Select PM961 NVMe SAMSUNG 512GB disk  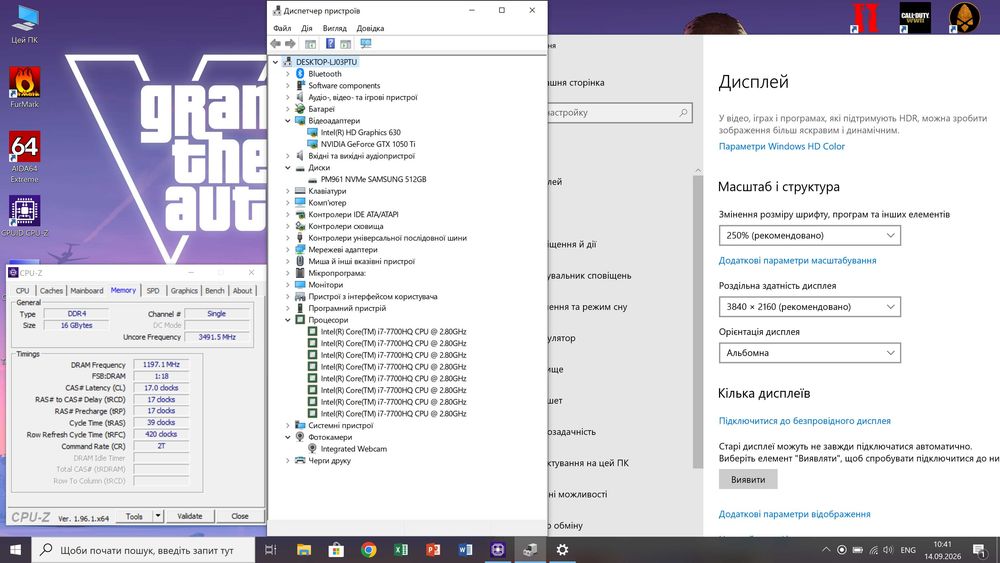[373, 179]
